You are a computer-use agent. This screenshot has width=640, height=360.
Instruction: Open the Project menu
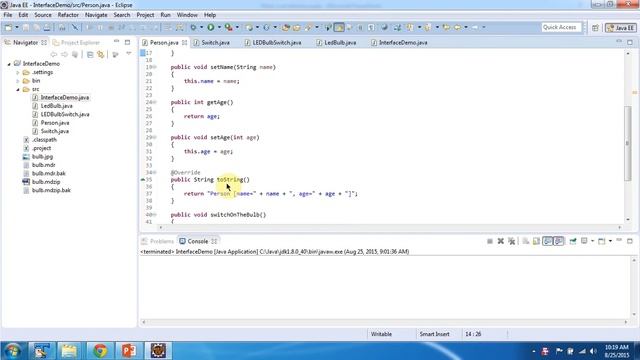(x=145, y=15)
